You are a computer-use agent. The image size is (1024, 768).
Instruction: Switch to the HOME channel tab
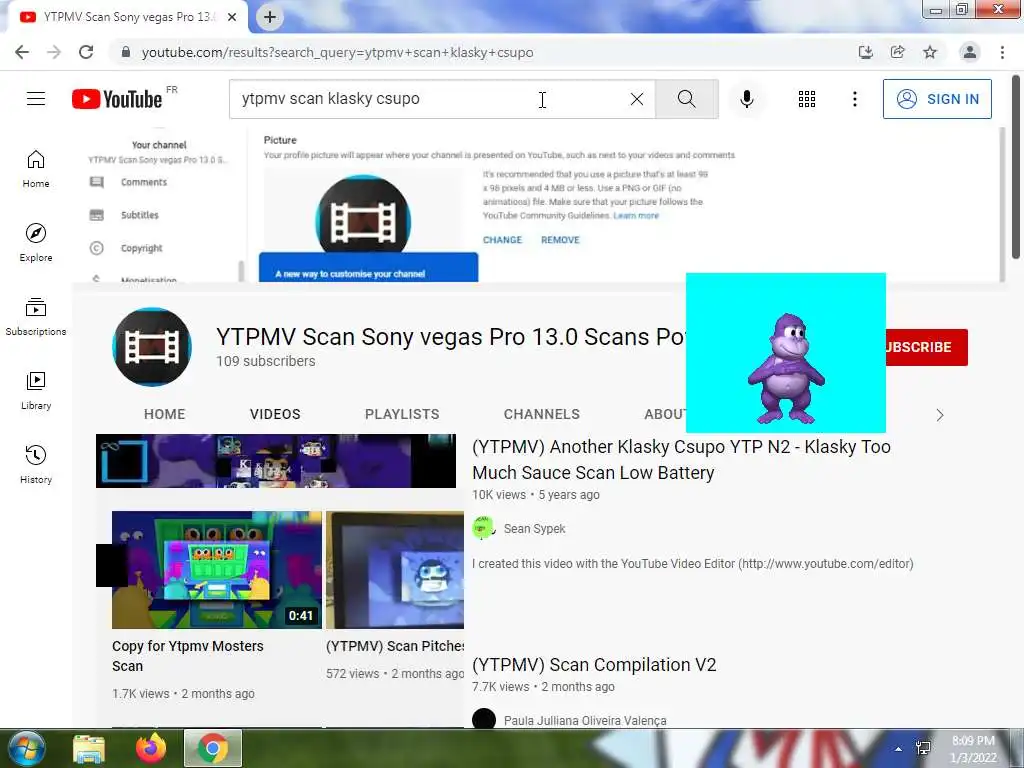tap(165, 414)
